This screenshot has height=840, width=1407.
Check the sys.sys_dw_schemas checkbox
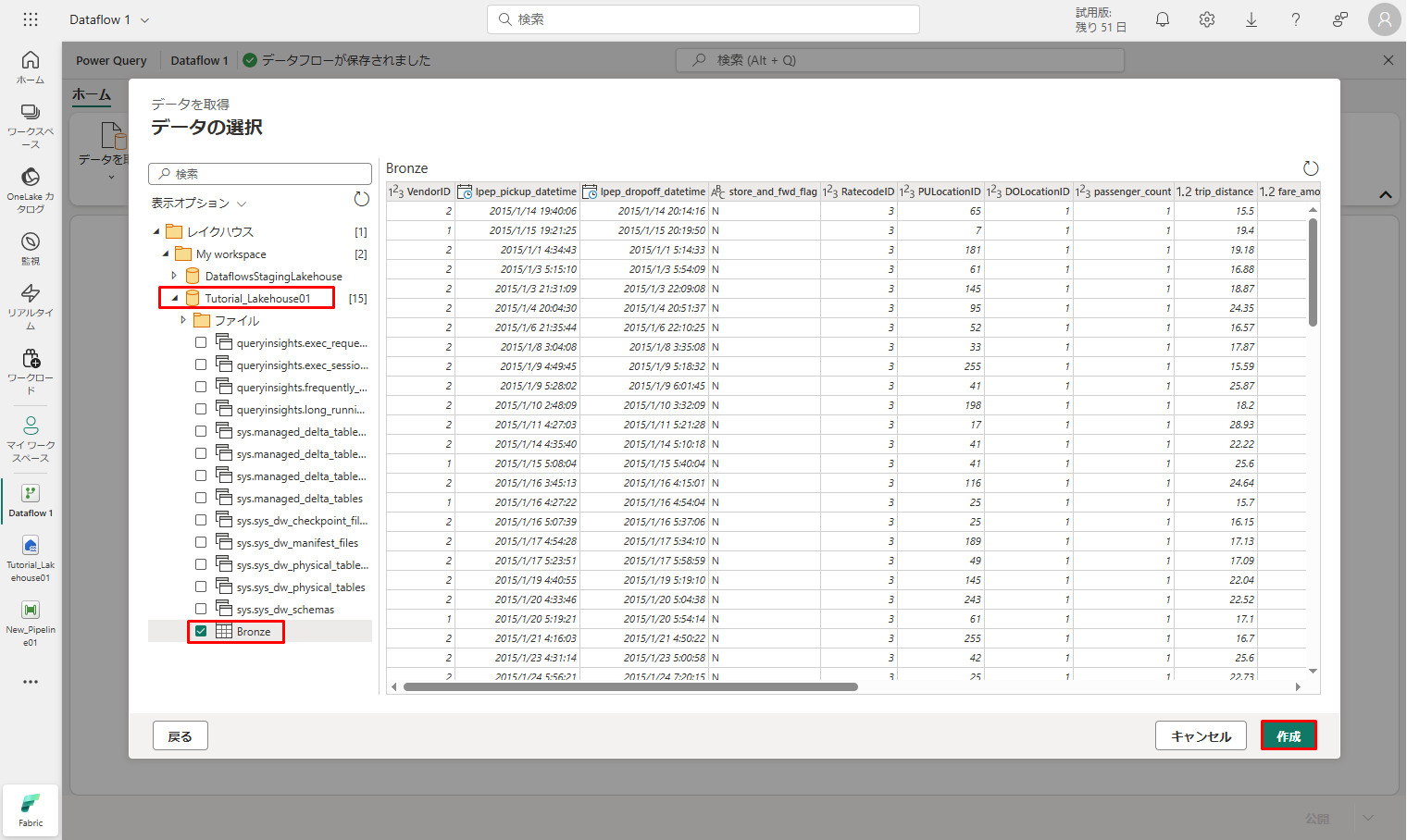[x=201, y=609]
